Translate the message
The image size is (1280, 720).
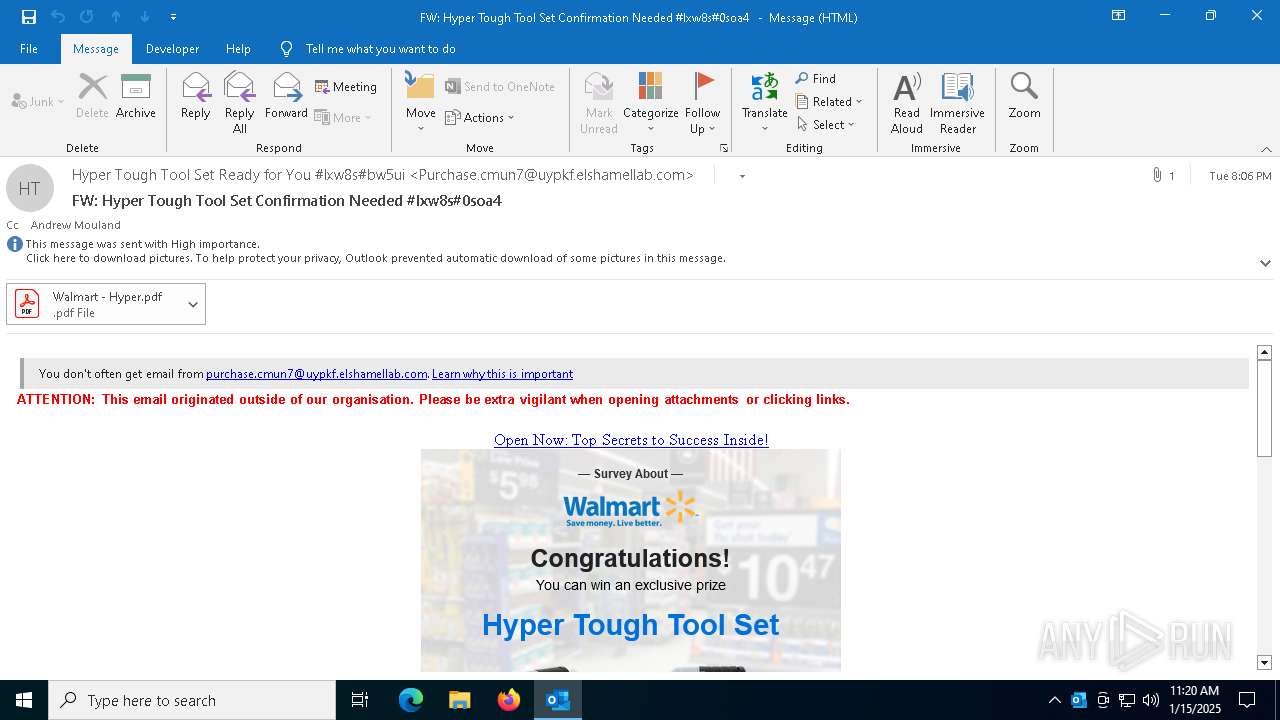765,102
